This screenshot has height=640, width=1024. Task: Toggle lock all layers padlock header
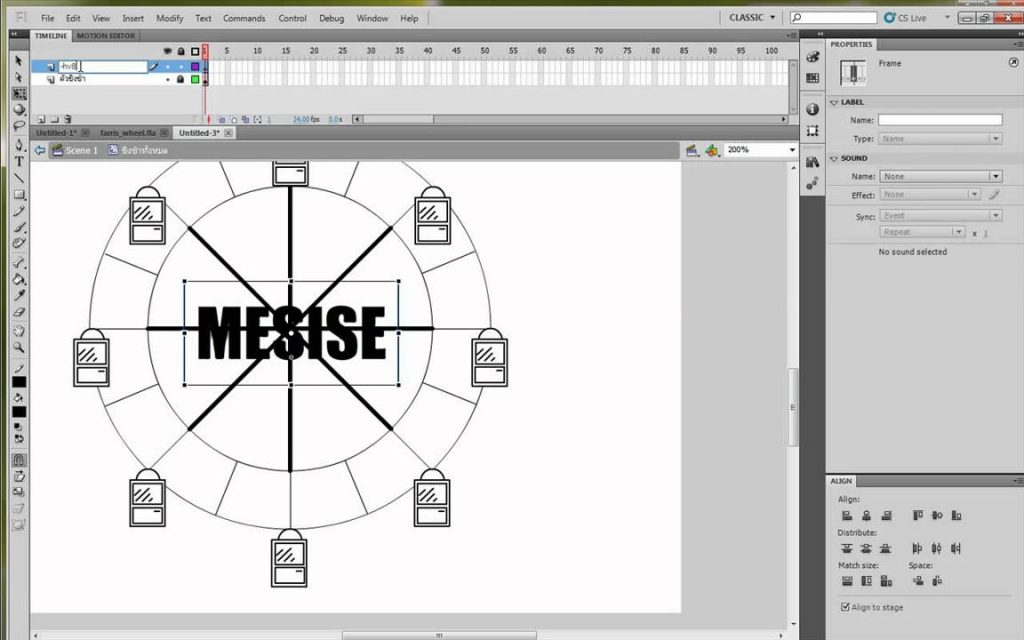(181, 51)
